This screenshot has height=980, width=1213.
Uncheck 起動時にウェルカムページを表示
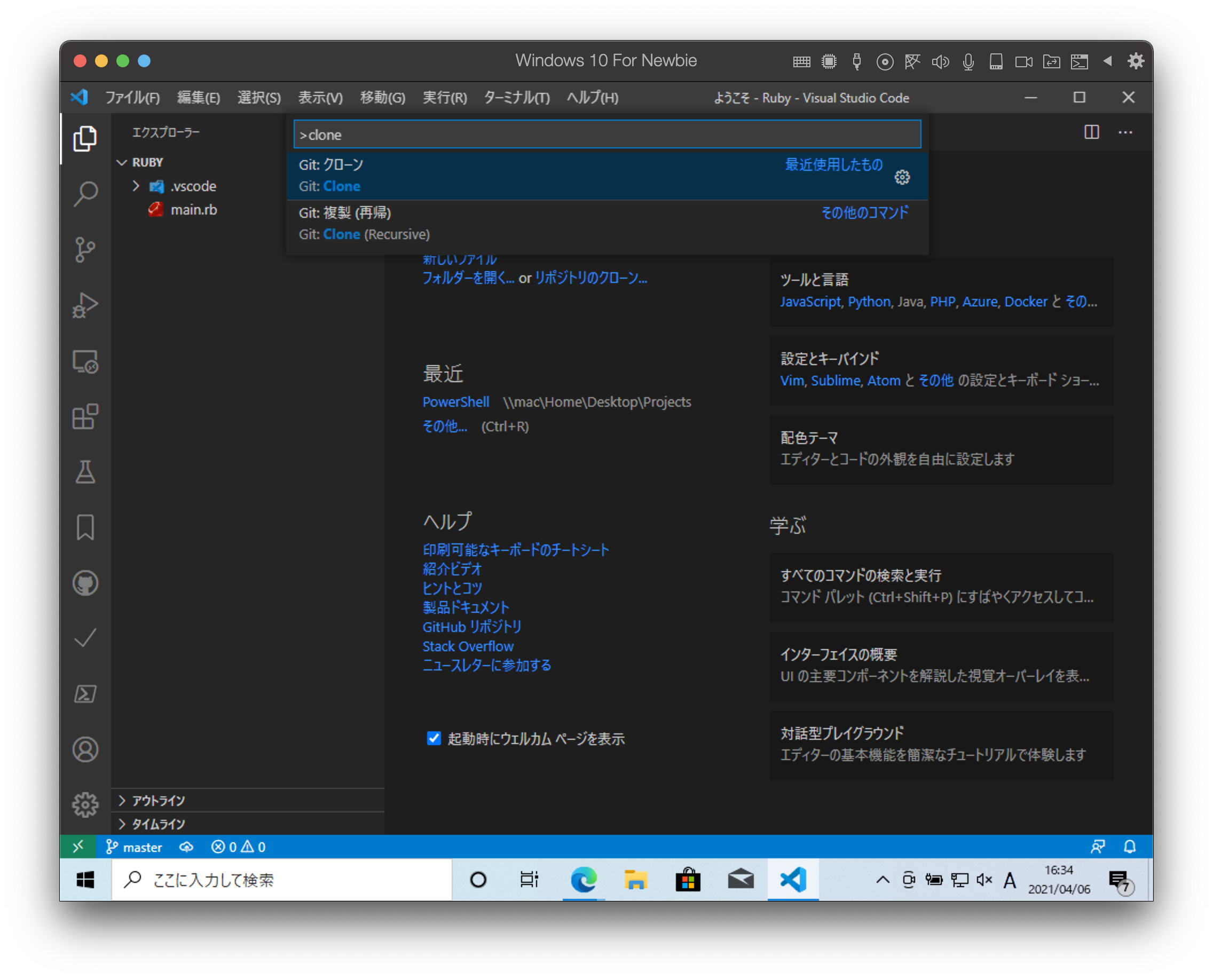(434, 738)
